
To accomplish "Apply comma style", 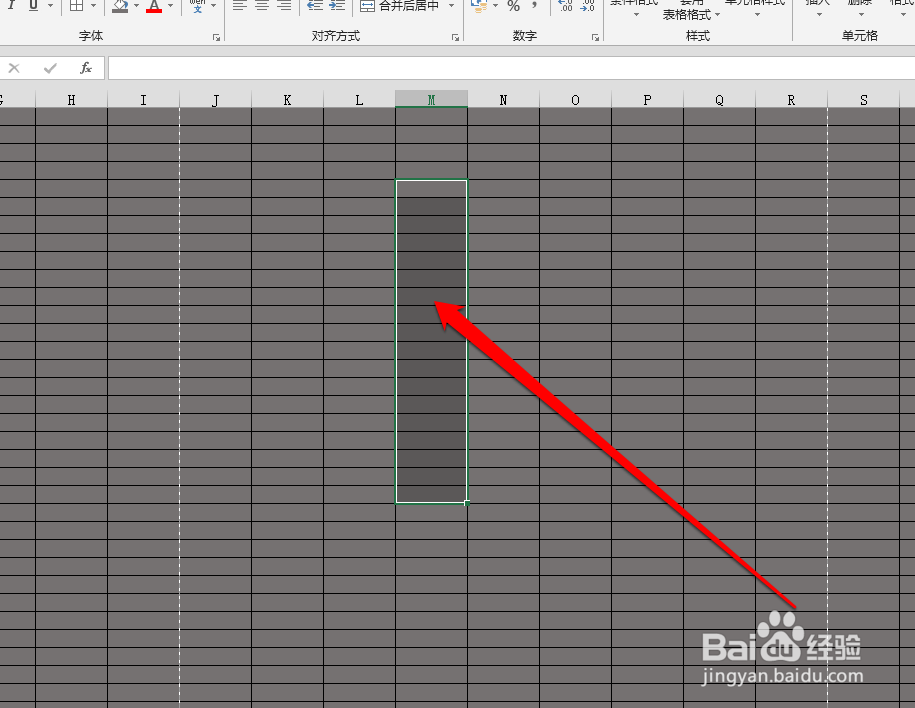I will [535, 5].
